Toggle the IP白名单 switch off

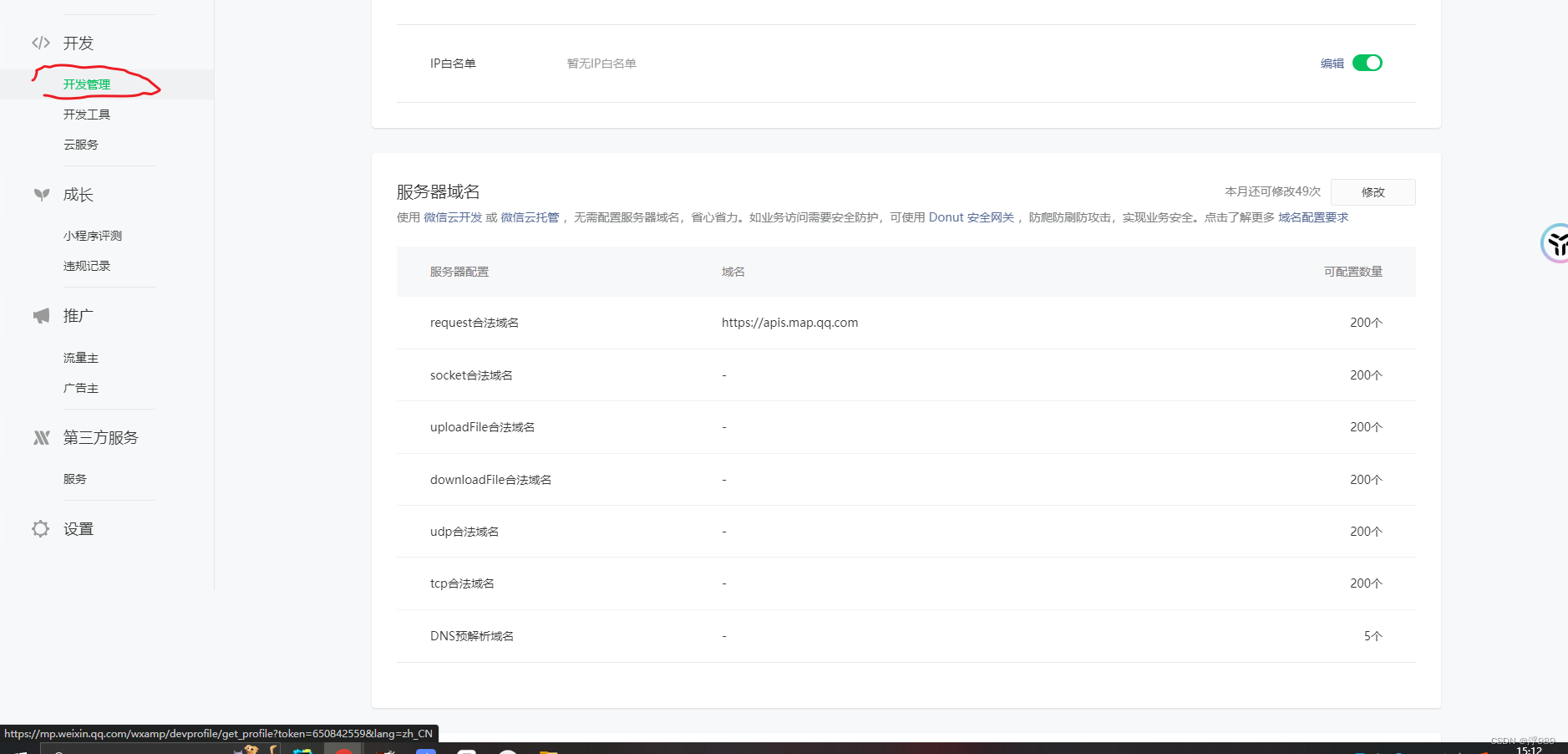1368,63
